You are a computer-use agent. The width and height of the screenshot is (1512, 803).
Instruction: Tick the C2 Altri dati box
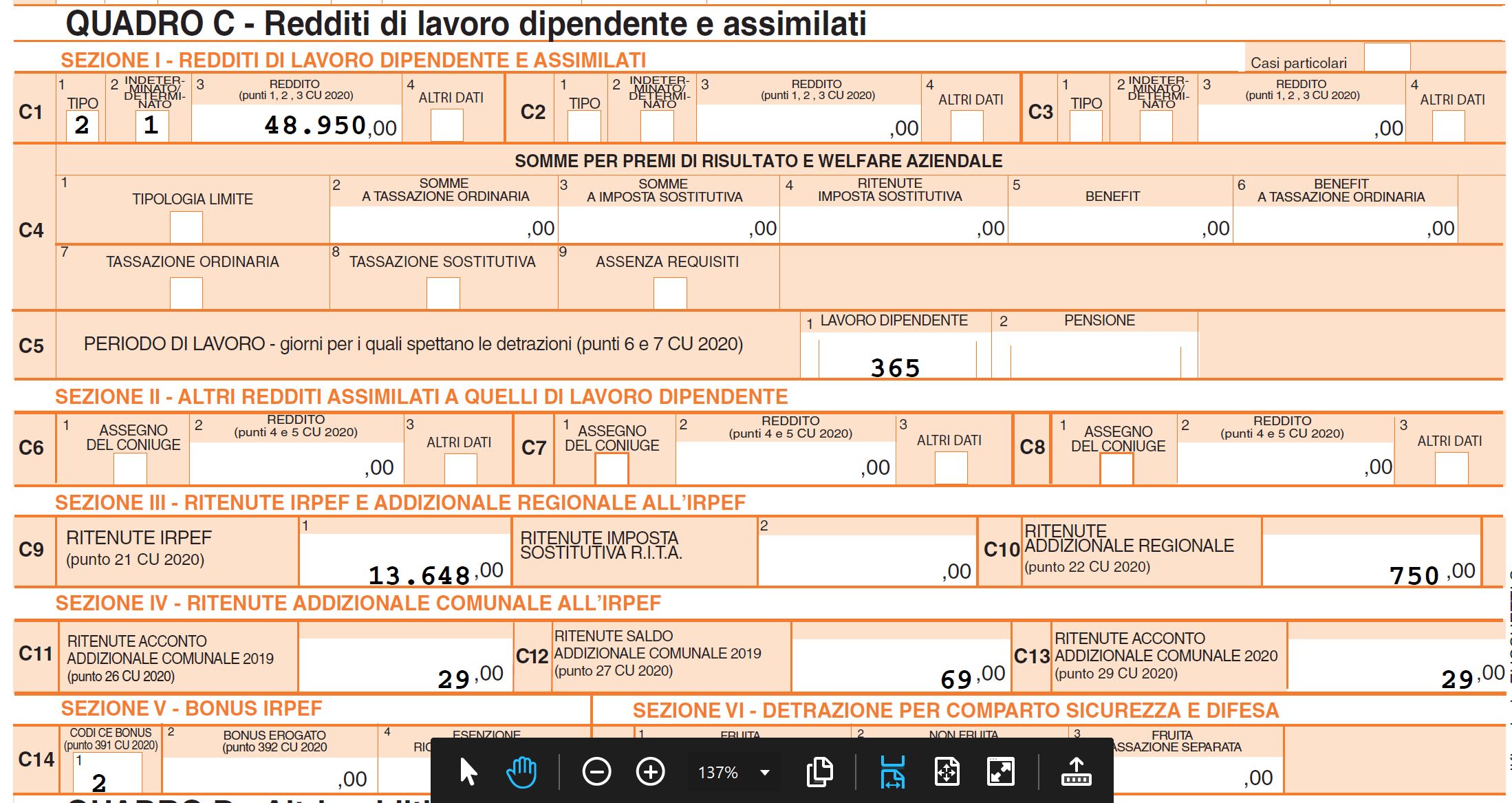pos(966,126)
